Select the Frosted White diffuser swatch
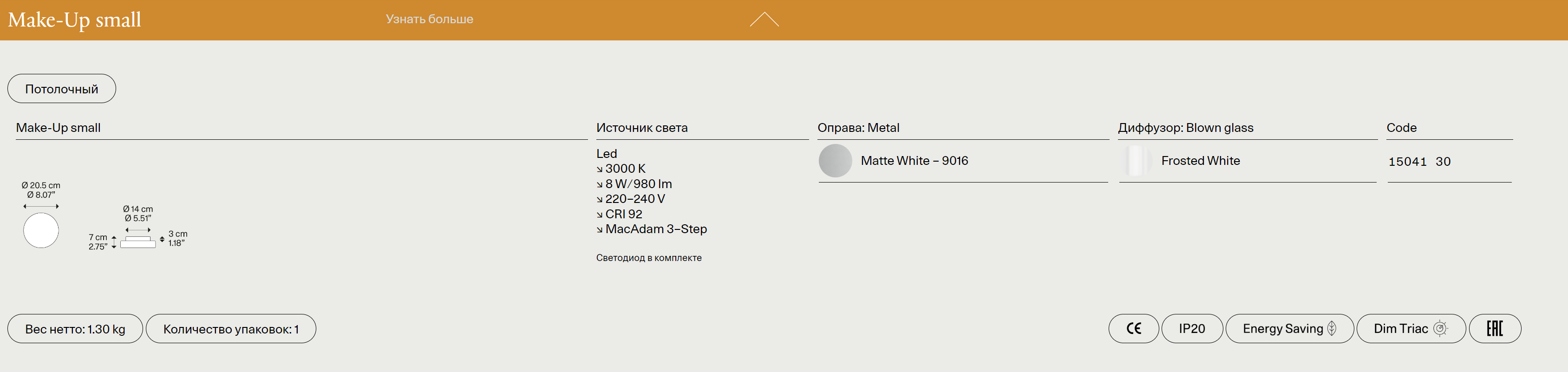Viewport: 1568px width, 372px height. [1136, 161]
